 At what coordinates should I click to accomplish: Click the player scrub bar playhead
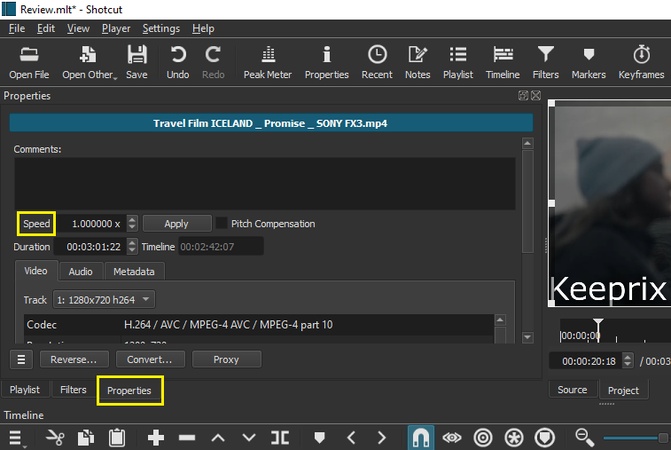598,329
